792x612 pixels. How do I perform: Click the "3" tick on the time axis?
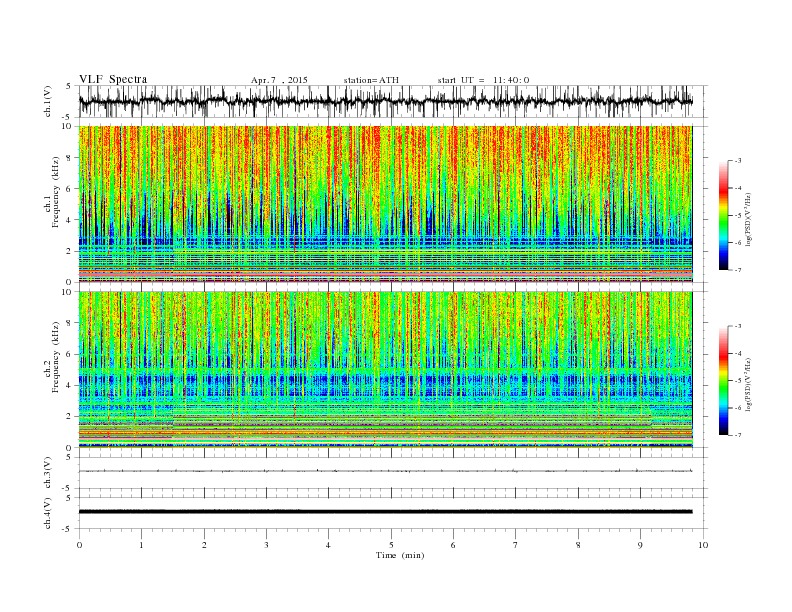266,545
